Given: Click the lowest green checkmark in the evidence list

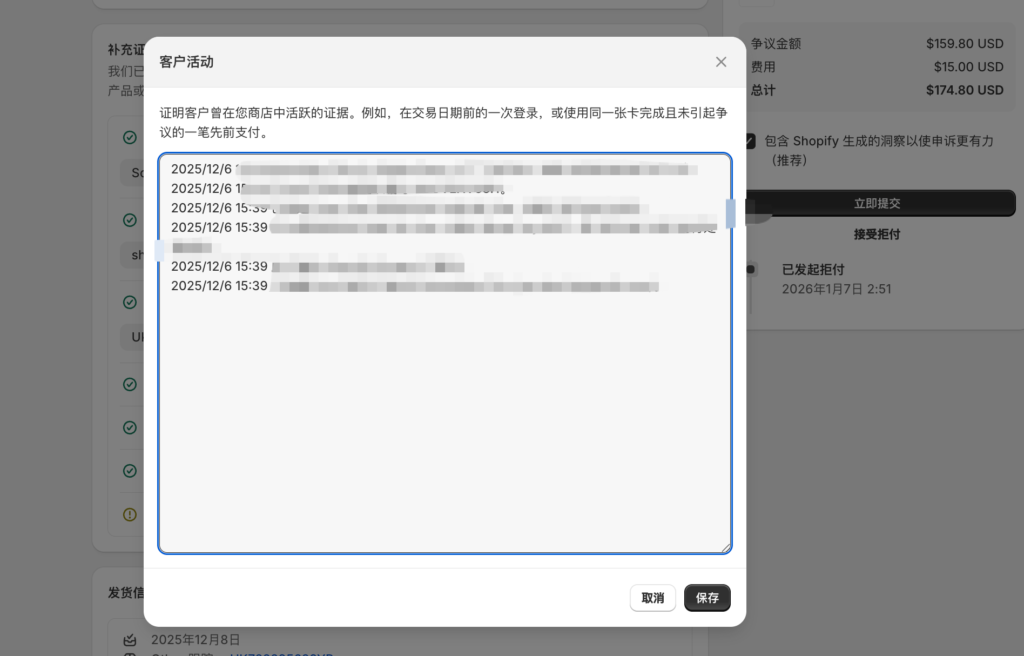Looking at the screenshot, I should (x=129, y=470).
